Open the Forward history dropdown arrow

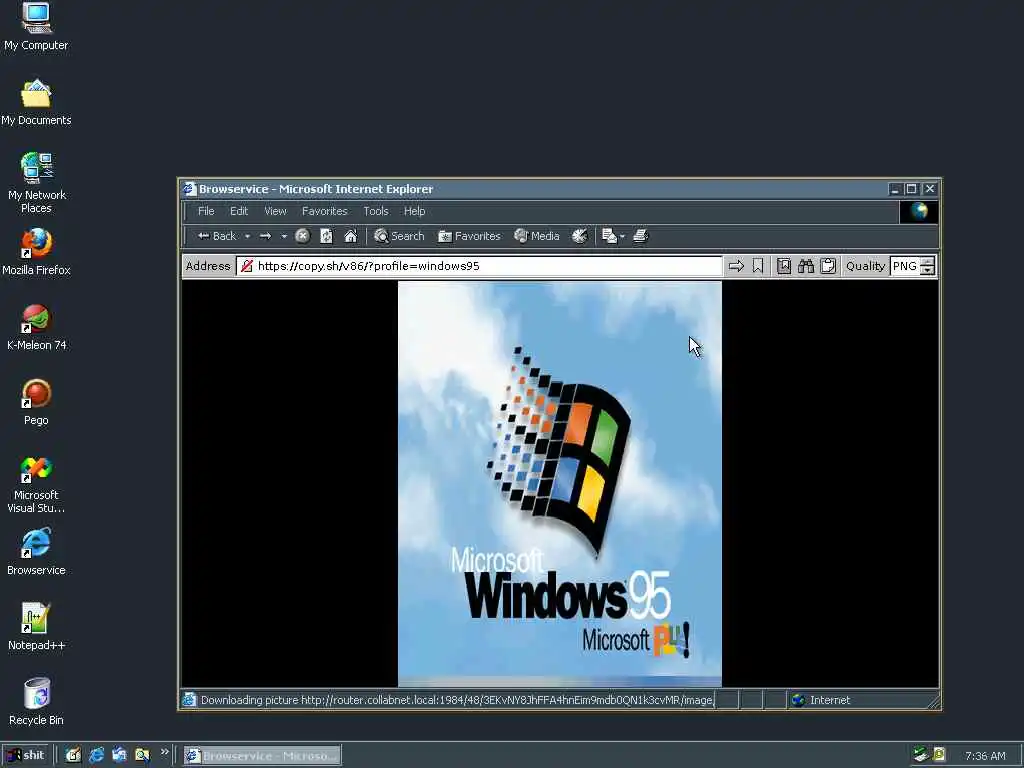pyautogui.click(x=284, y=236)
